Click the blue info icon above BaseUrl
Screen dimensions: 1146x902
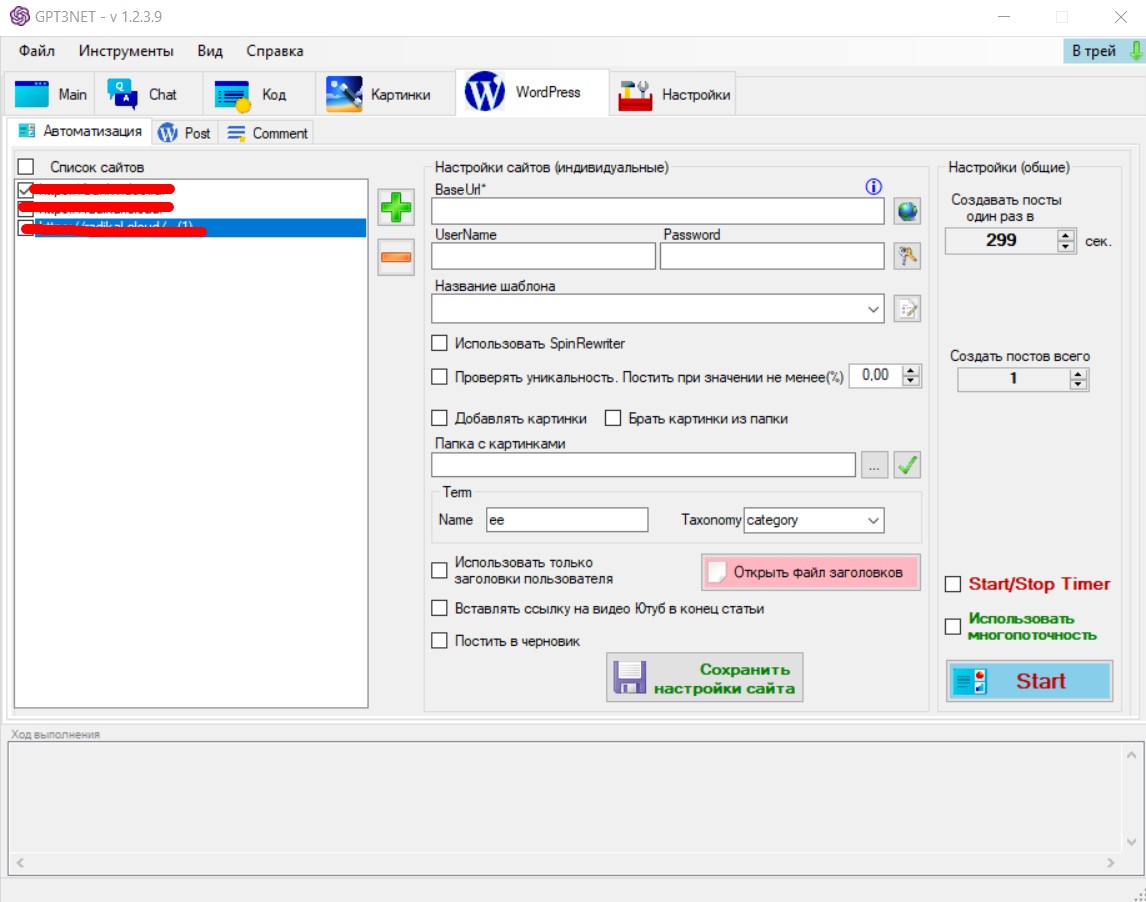873,186
